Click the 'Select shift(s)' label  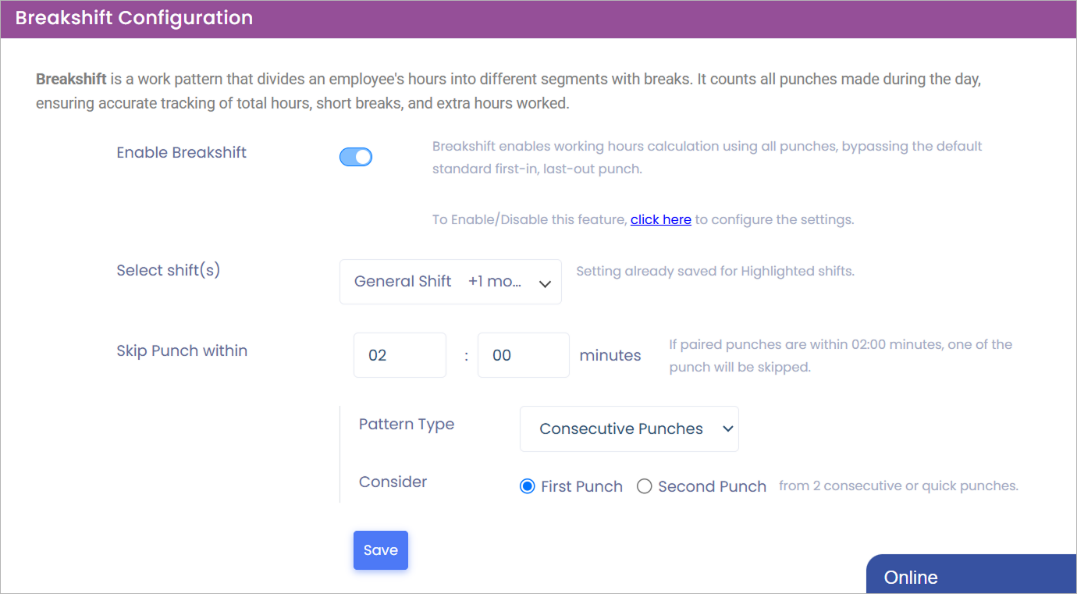coord(168,270)
